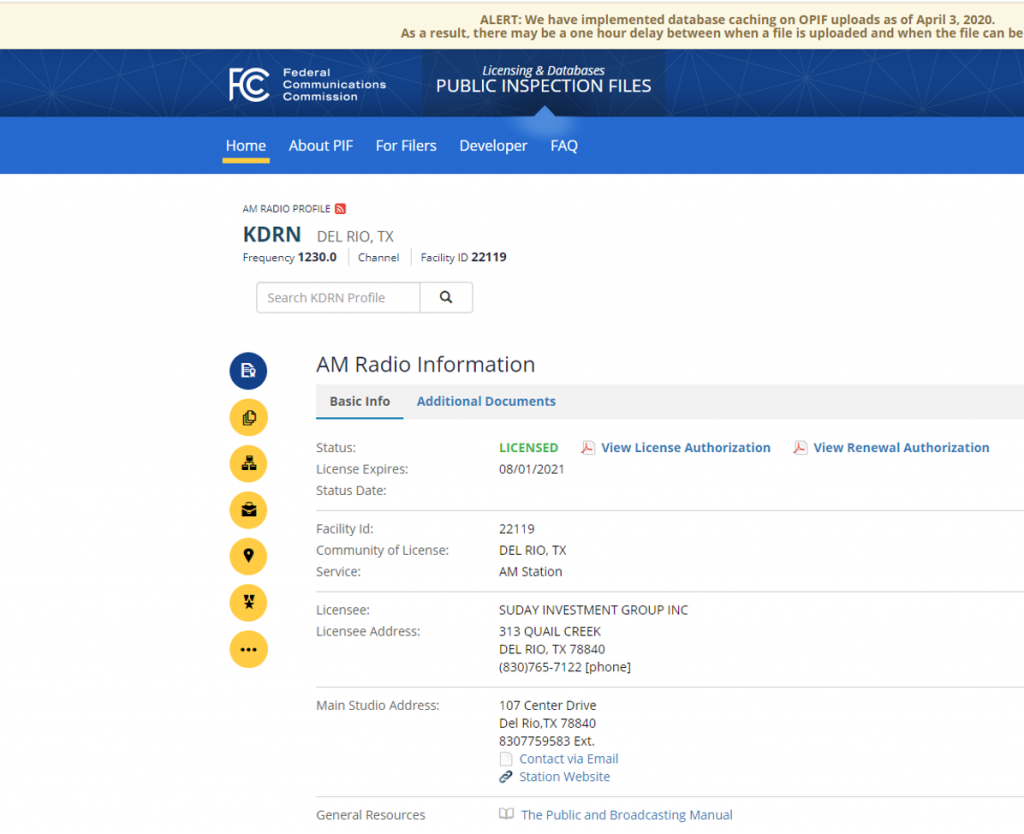Image resolution: width=1024 pixels, height=834 pixels.
Task: Open View License Authorization link
Action: point(686,447)
